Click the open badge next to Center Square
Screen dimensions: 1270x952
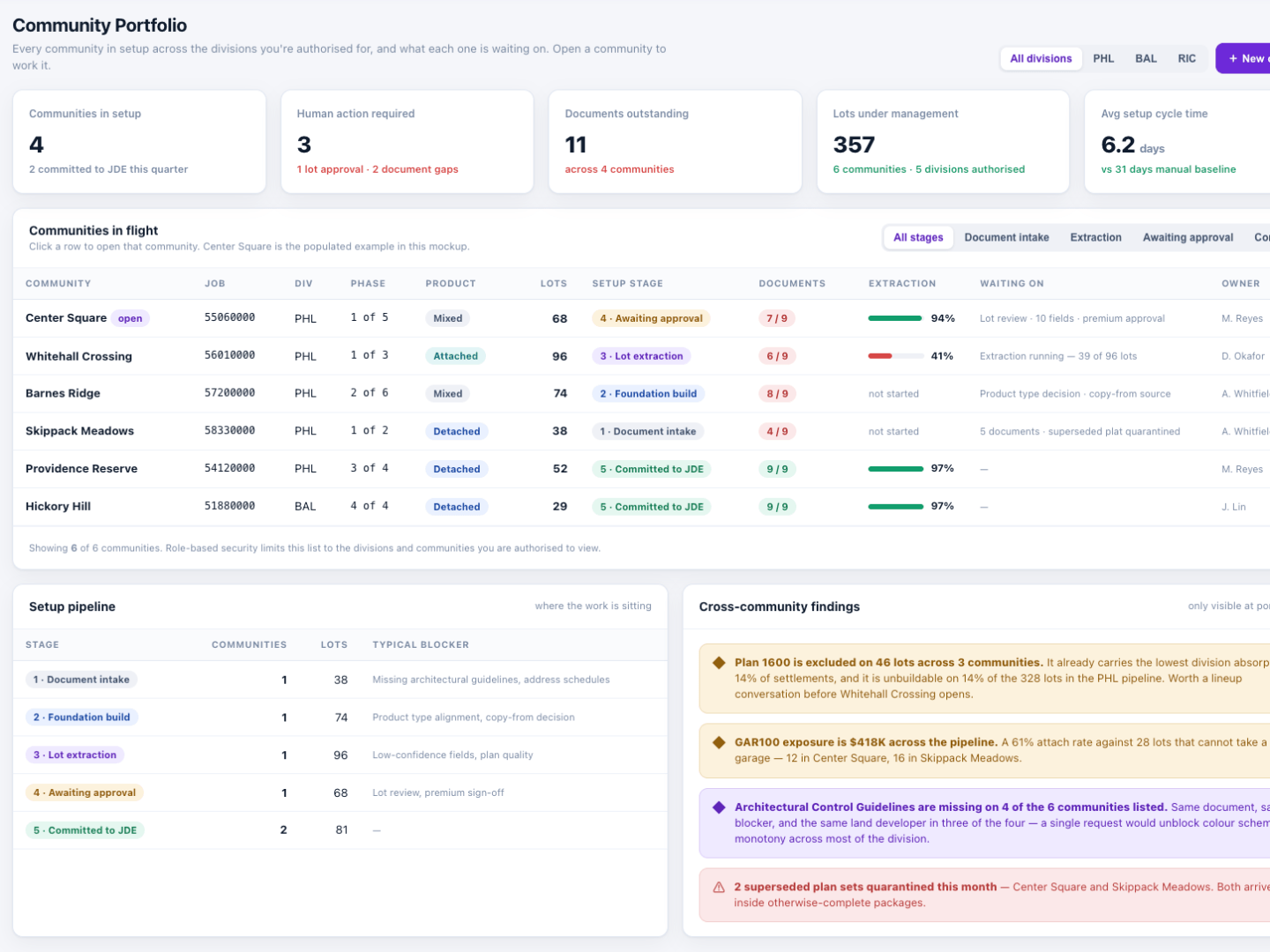(x=131, y=319)
